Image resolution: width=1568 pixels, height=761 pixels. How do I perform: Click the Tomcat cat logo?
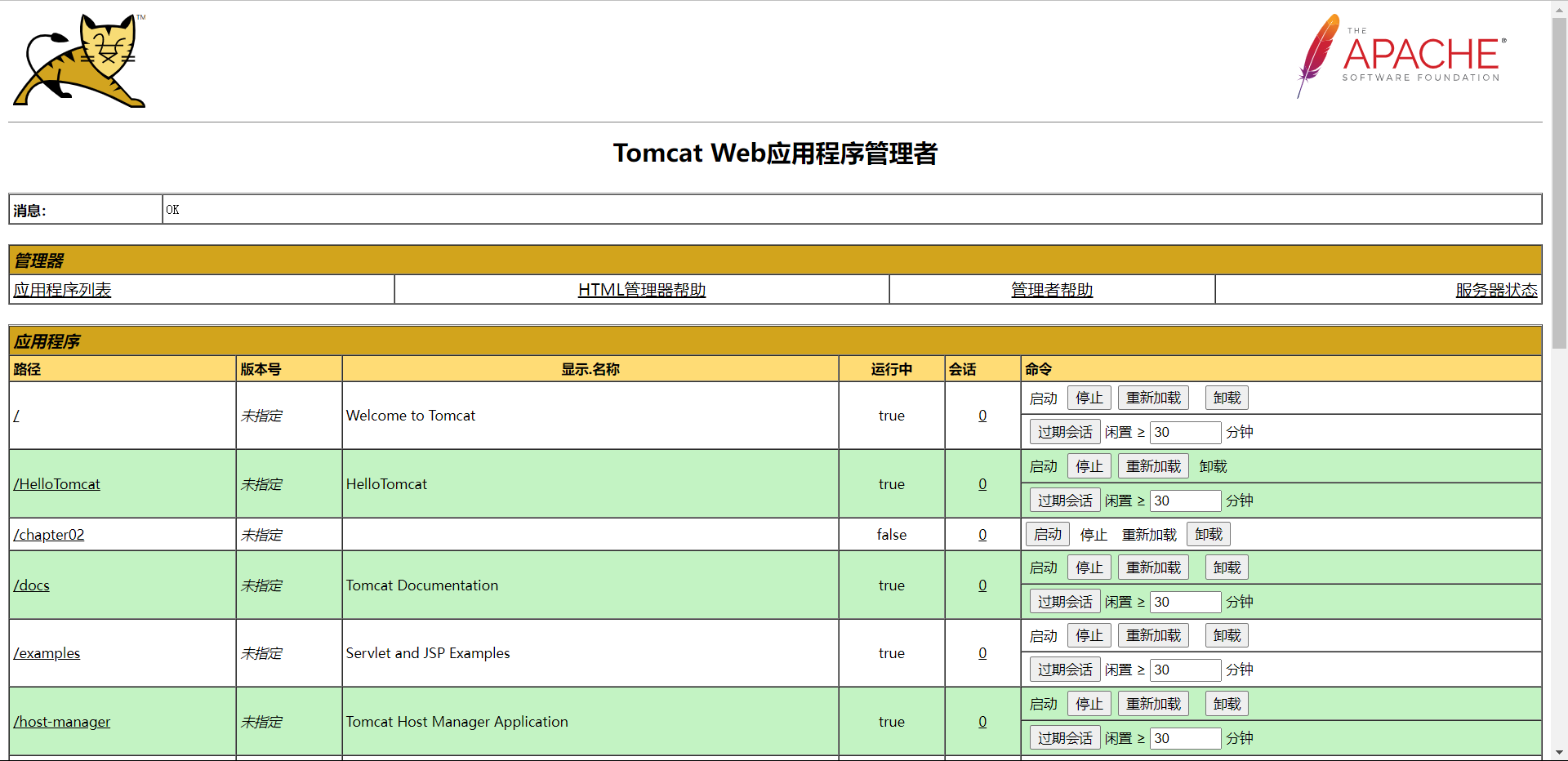pyautogui.click(x=79, y=60)
